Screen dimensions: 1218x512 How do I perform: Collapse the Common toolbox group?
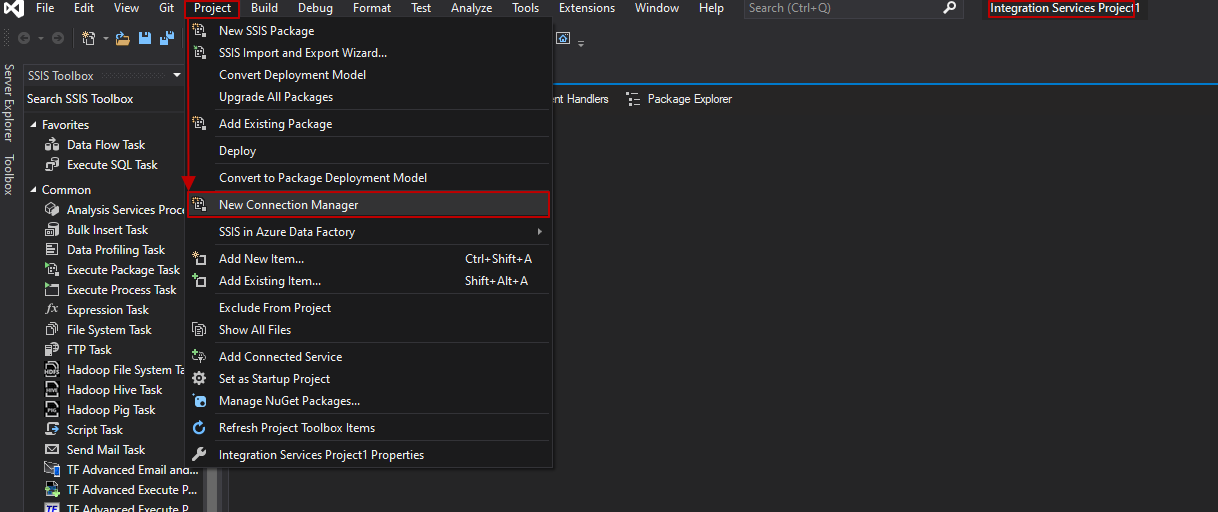33,190
